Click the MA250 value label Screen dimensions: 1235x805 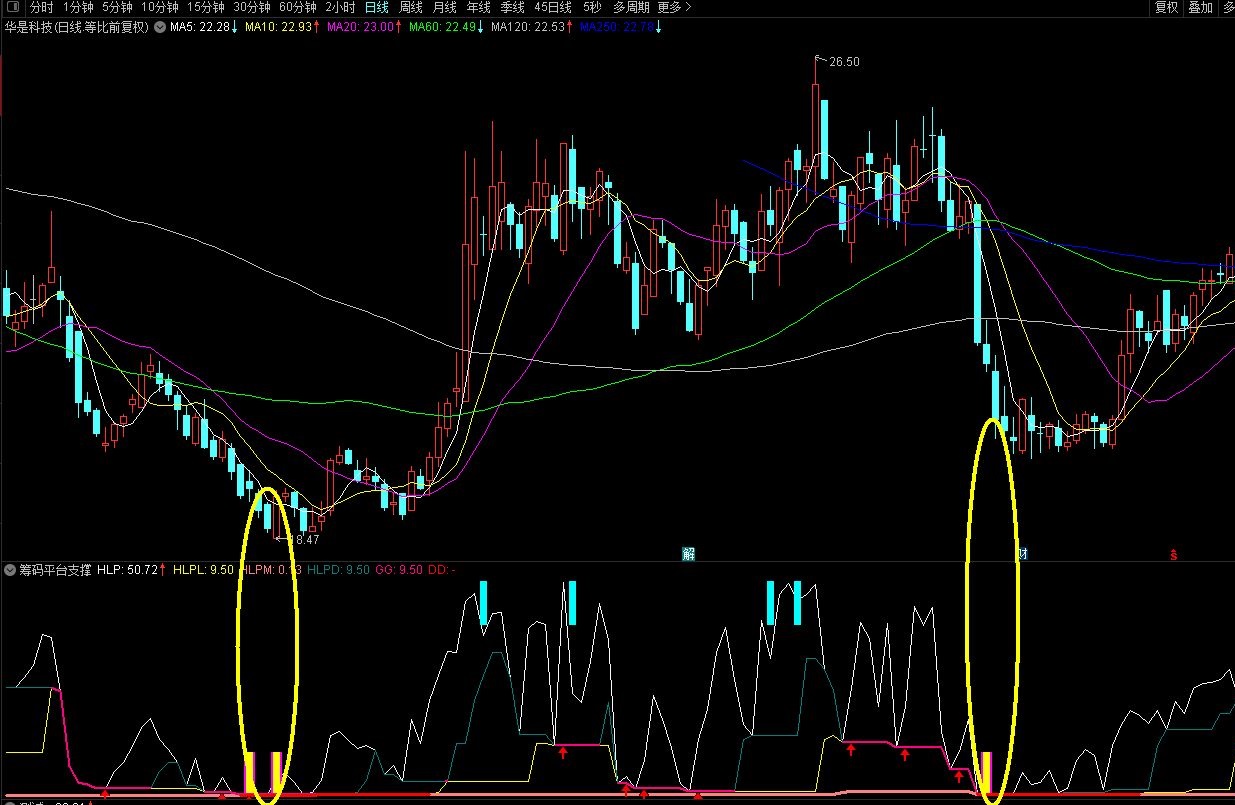point(620,27)
